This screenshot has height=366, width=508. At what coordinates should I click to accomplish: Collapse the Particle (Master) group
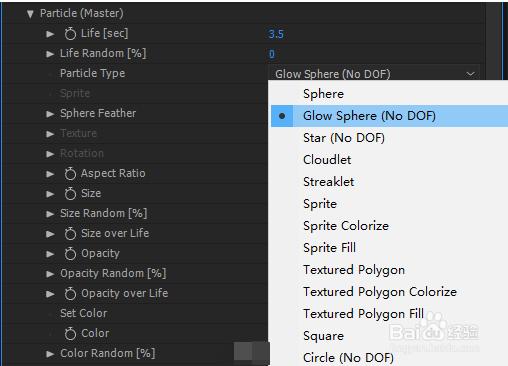pos(30,14)
